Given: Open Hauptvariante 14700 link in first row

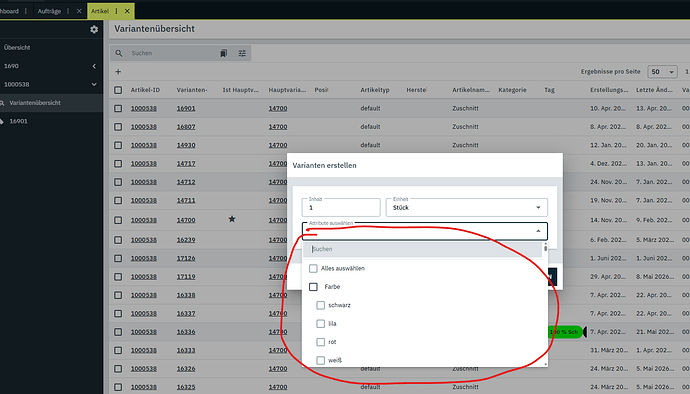Looking at the screenshot, I should point(278,108).
